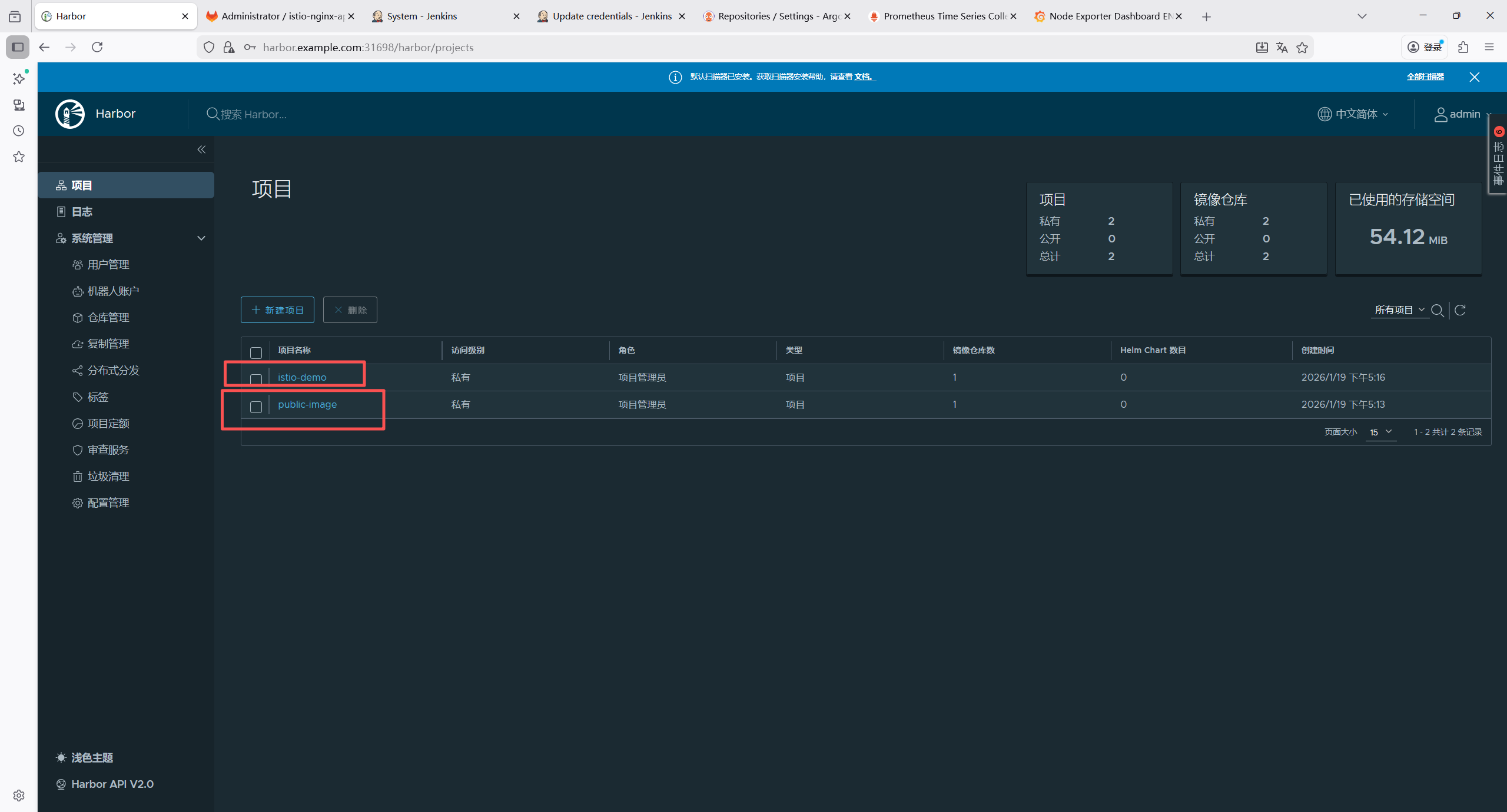
Task: Open the istio-demo project link
Action: (x=302, y=377)
